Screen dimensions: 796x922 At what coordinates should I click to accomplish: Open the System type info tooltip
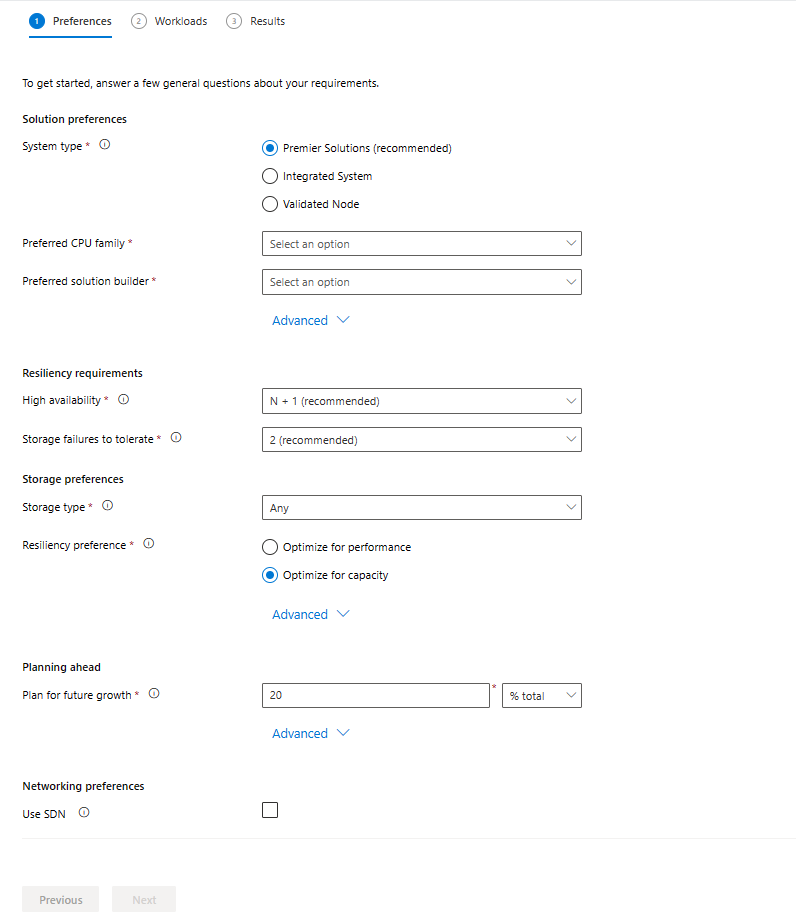104,145
